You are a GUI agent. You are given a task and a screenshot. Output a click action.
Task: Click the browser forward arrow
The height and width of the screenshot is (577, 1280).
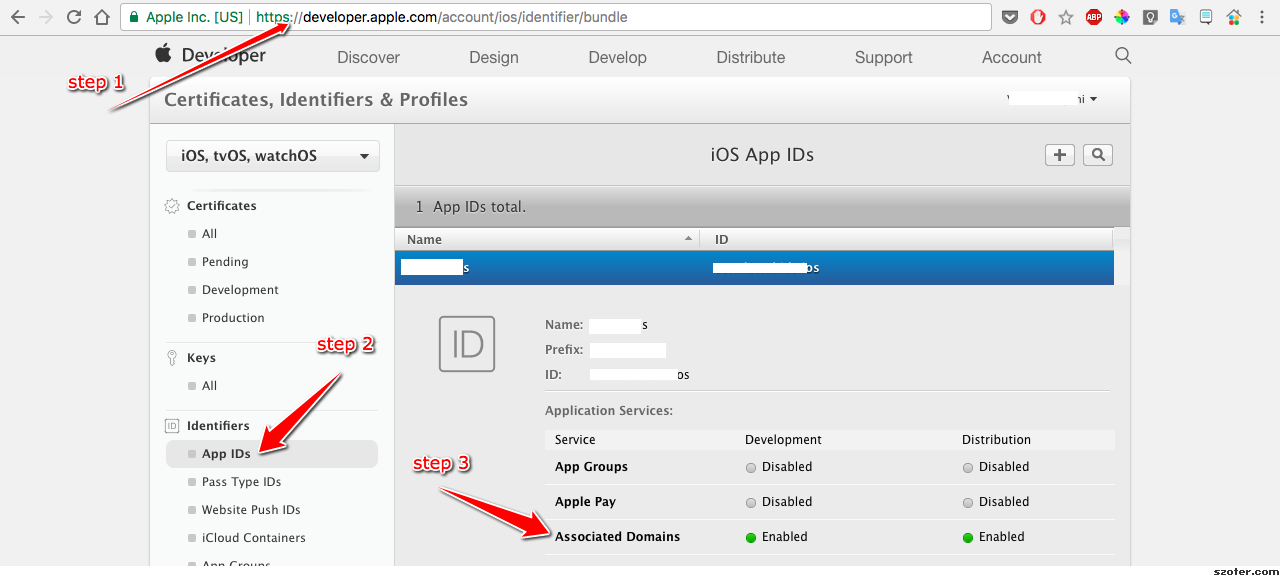pyautogui.click(x=46, y=17)
